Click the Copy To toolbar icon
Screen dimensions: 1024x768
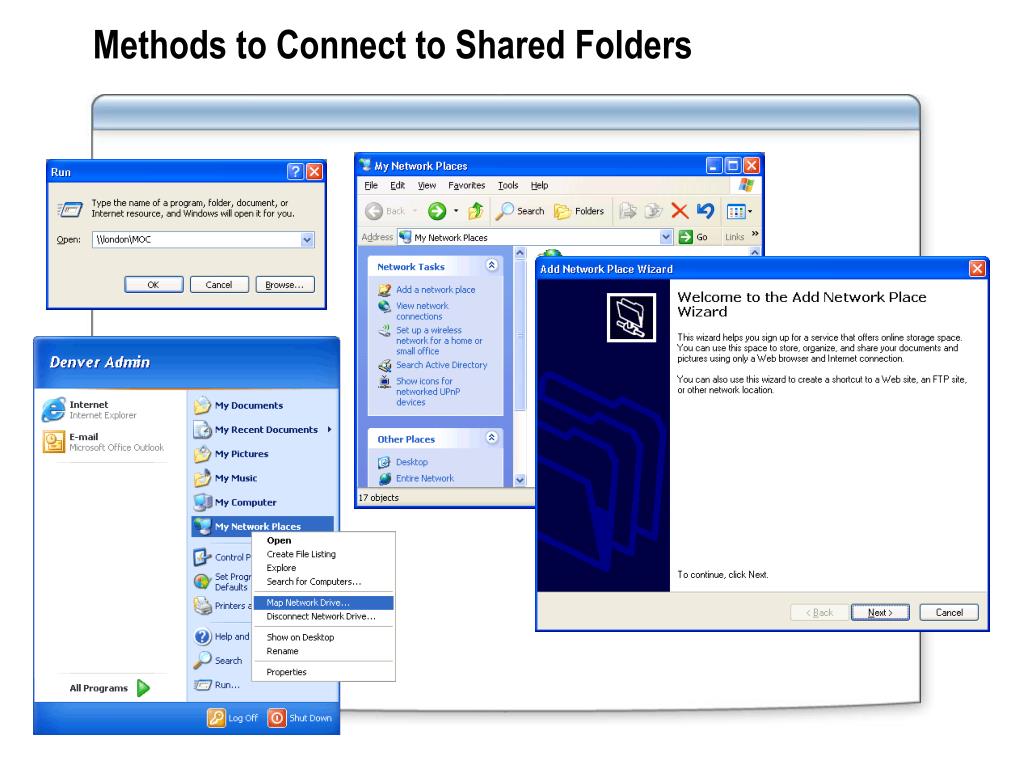pyautogui.click(x=653, y=210)
